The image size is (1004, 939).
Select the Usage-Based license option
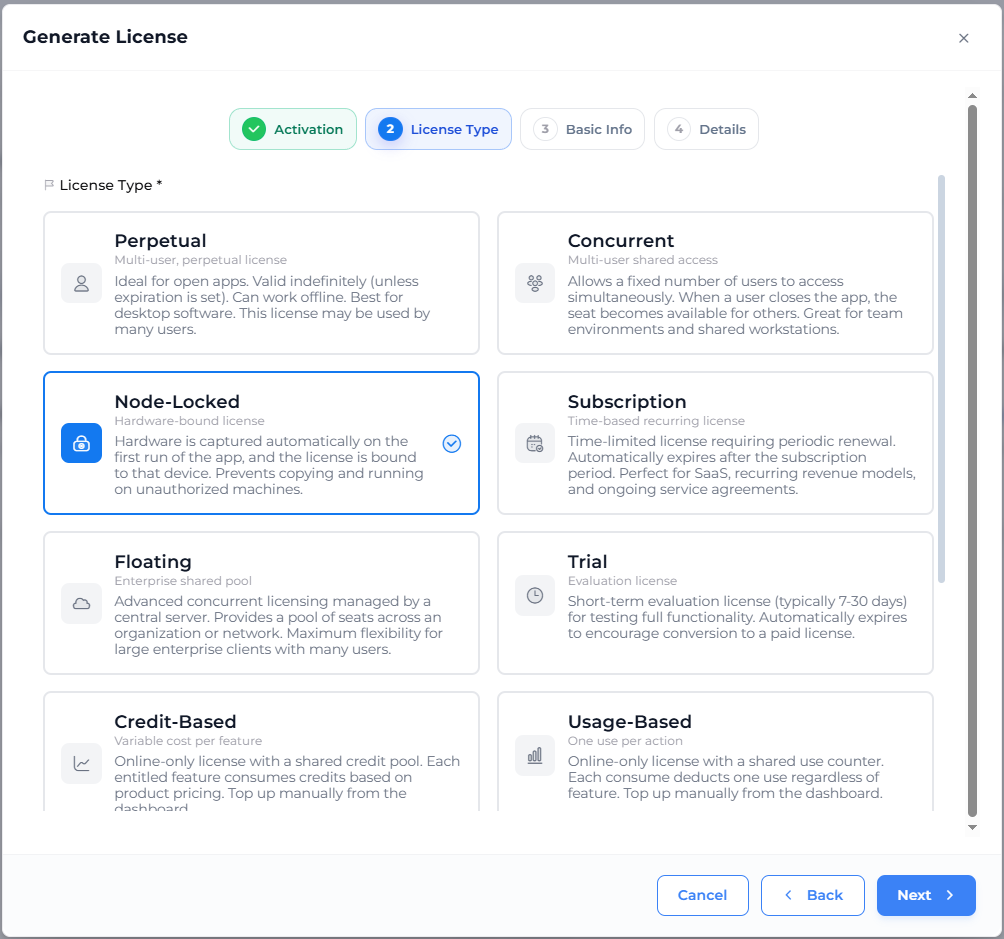click(715, 752)
